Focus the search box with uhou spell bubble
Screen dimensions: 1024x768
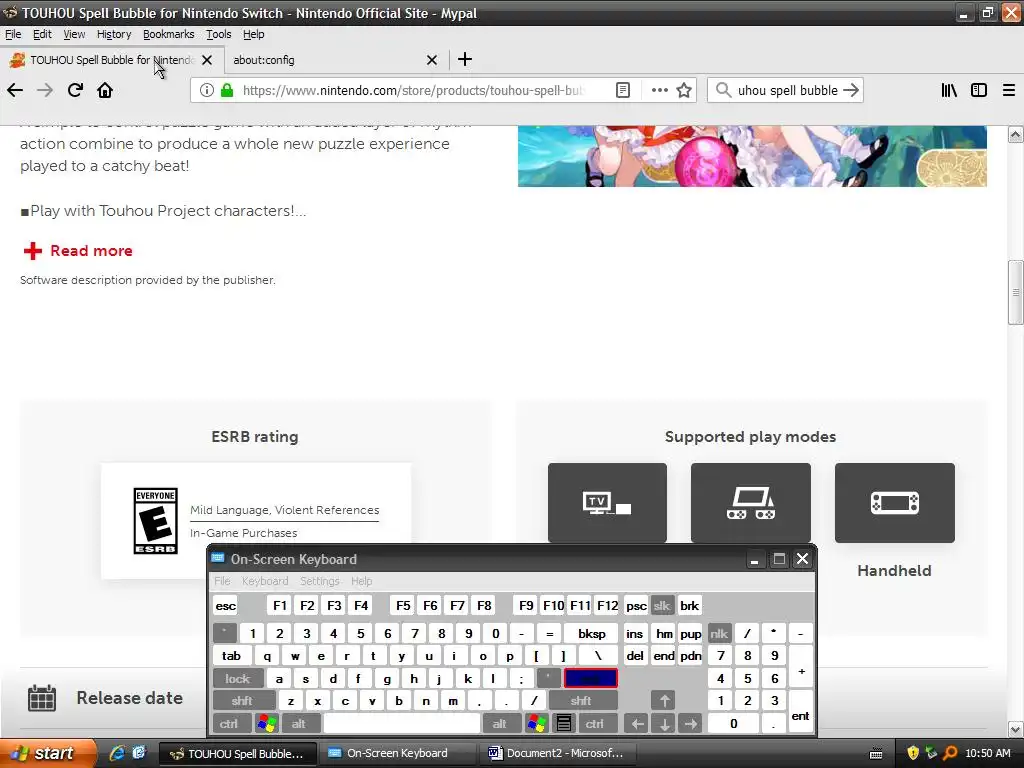coord(788,90)
